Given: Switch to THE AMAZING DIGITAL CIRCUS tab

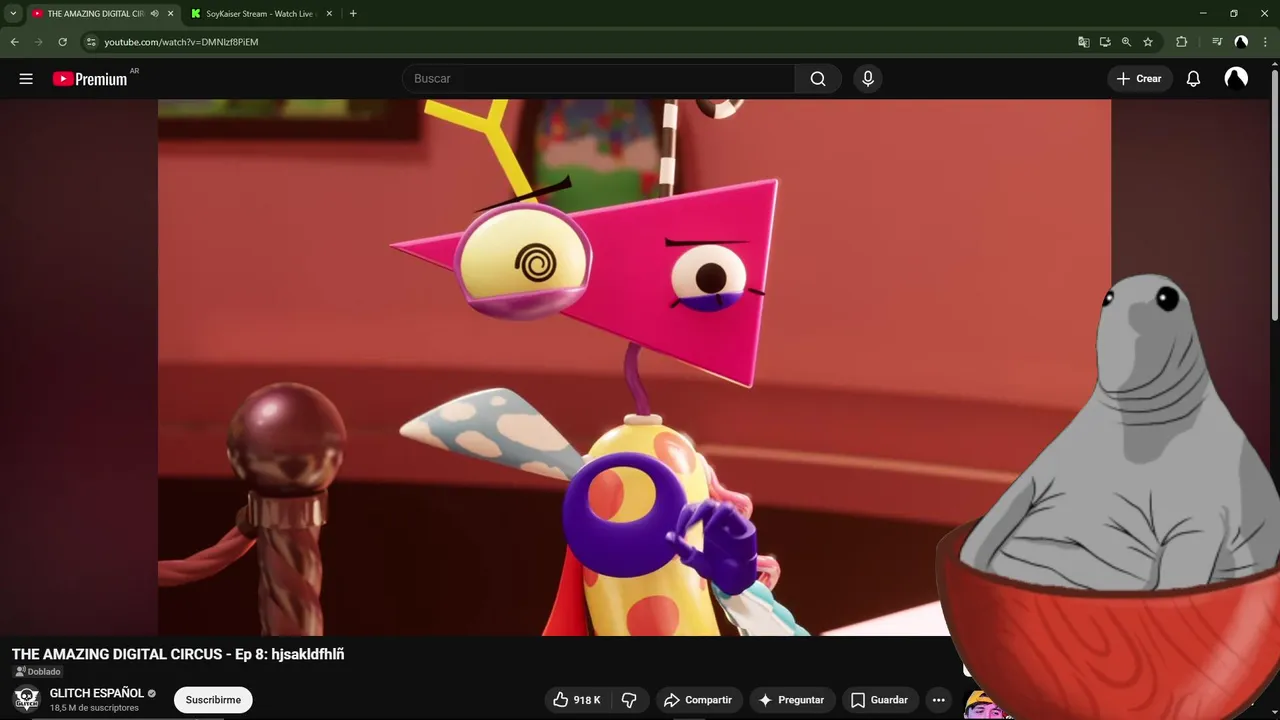Looking at the screenshot, I should [x=96, y=14].
